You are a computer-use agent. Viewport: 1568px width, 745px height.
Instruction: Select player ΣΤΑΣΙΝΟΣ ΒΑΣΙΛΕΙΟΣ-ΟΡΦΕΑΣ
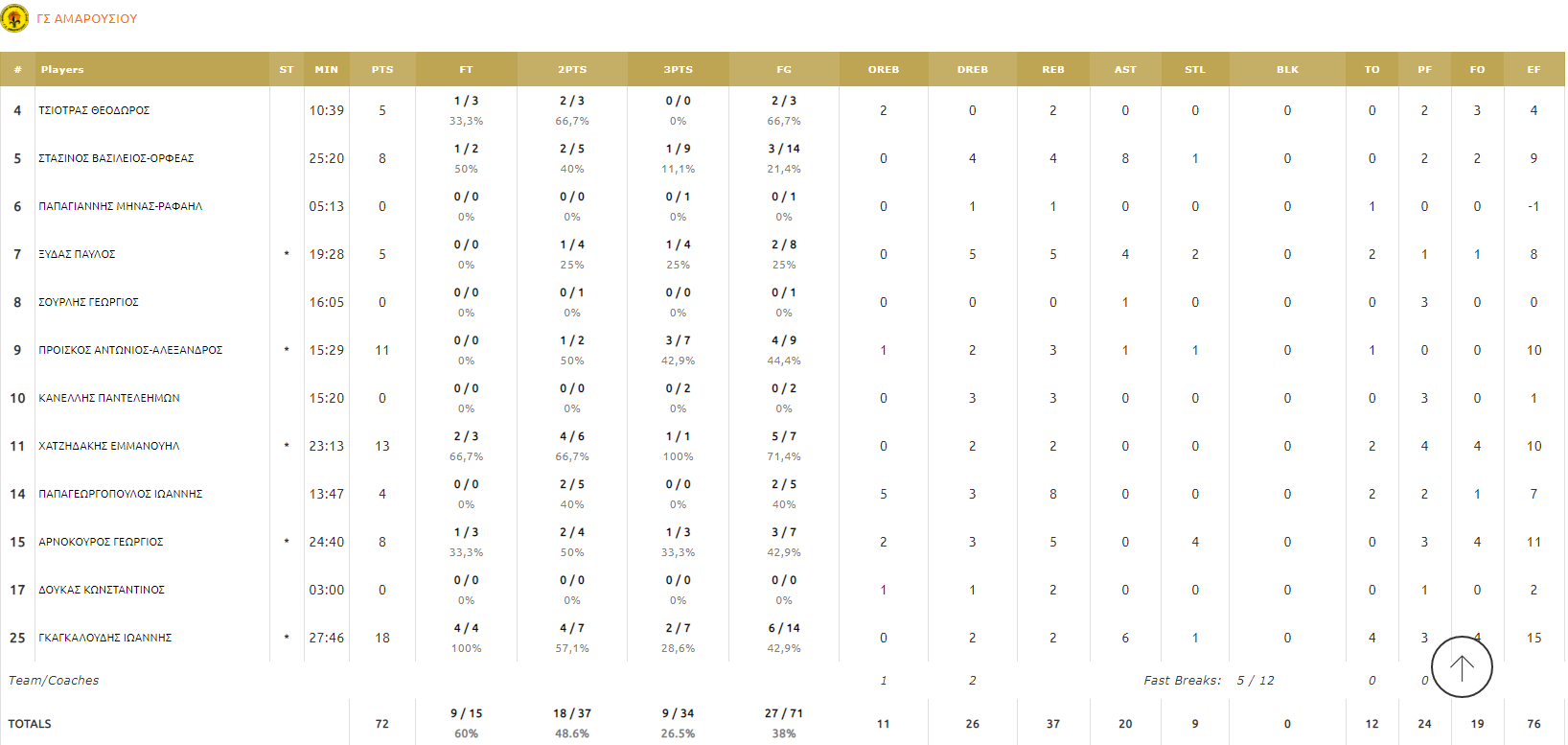(x=116, y=158)
